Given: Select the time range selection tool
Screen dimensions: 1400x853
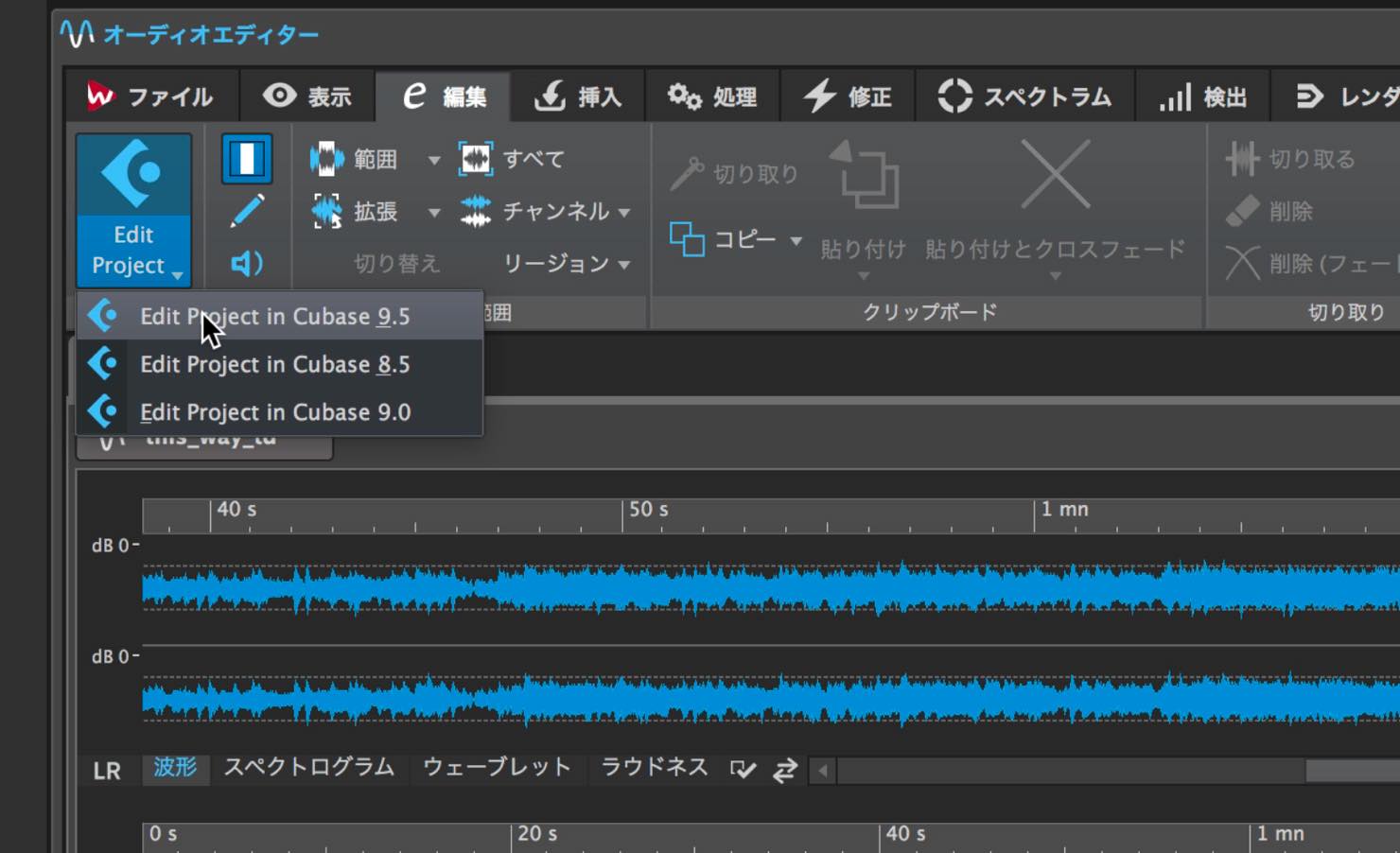Looking at the screenshot, I should pyautogui.click(x=247, y=158).
